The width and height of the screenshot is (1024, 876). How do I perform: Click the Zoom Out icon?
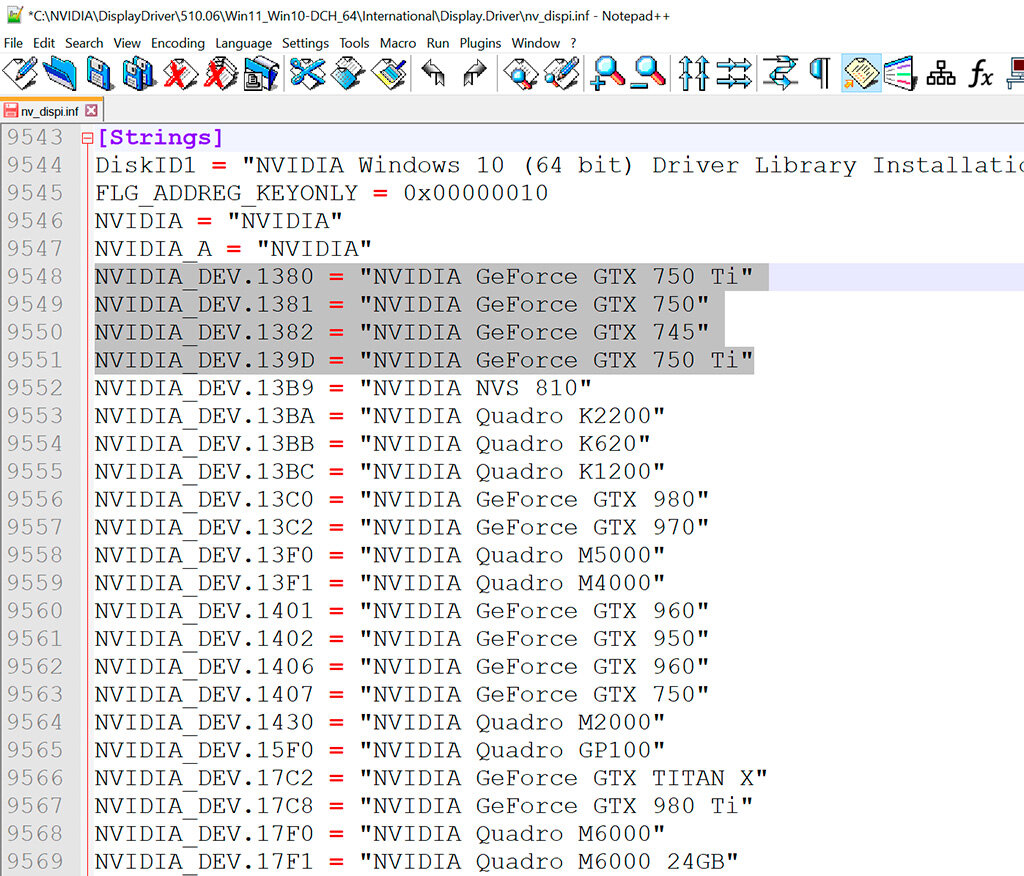click(648, 73)
